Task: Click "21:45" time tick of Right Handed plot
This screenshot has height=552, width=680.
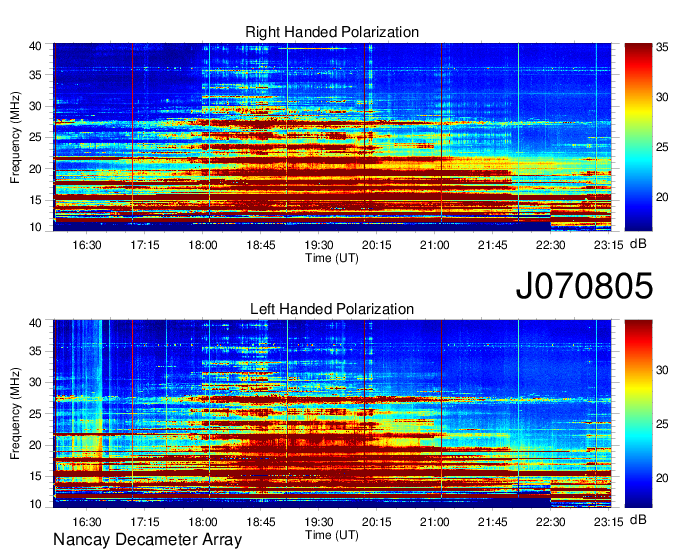Action: 493,245
